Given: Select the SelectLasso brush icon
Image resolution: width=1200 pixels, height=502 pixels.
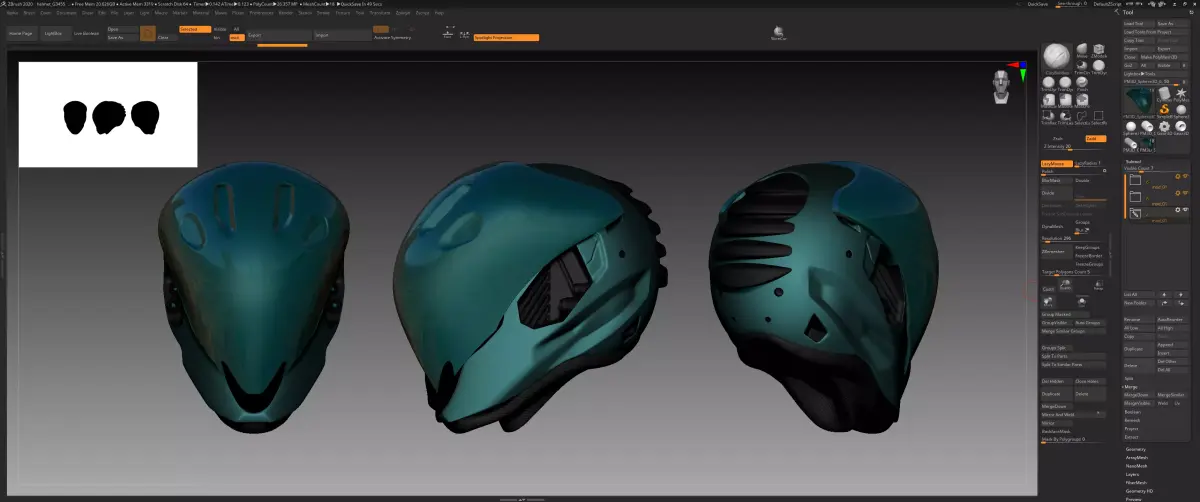Looking at the screenshot, I should click(x=1082, y=116).
